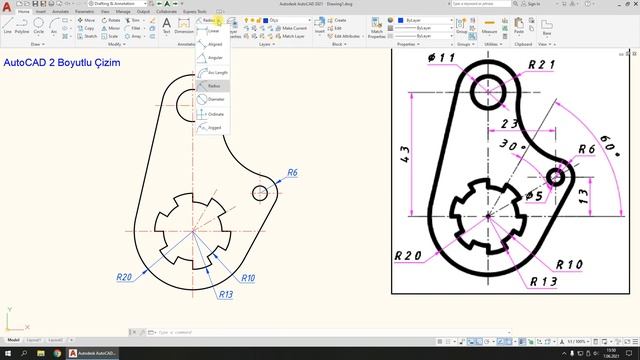Expand the Utilities panel
Viewport: 640px width, 360px height.
(x=493, y=44)
